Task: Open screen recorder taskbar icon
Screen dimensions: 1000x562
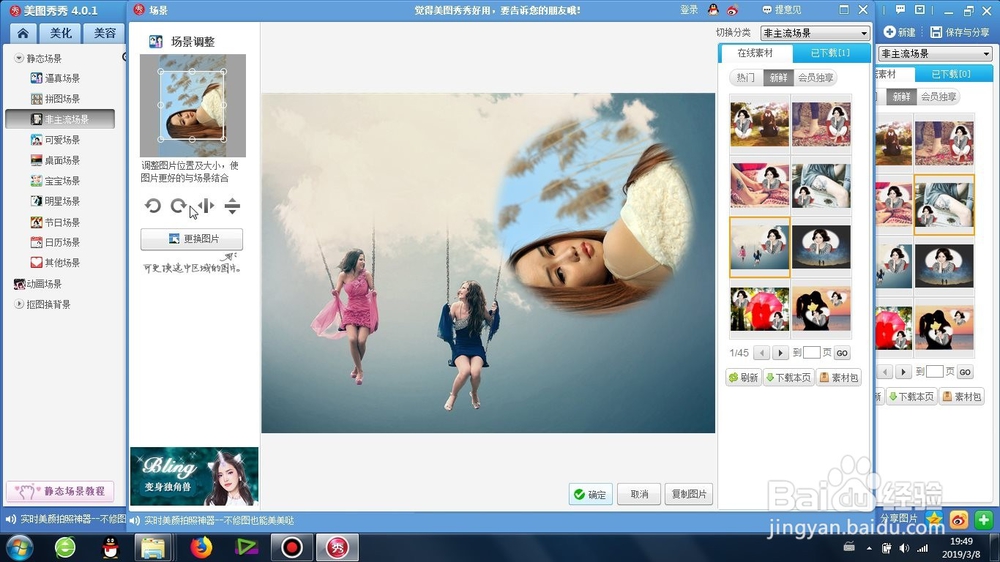Action: point(291,547)
